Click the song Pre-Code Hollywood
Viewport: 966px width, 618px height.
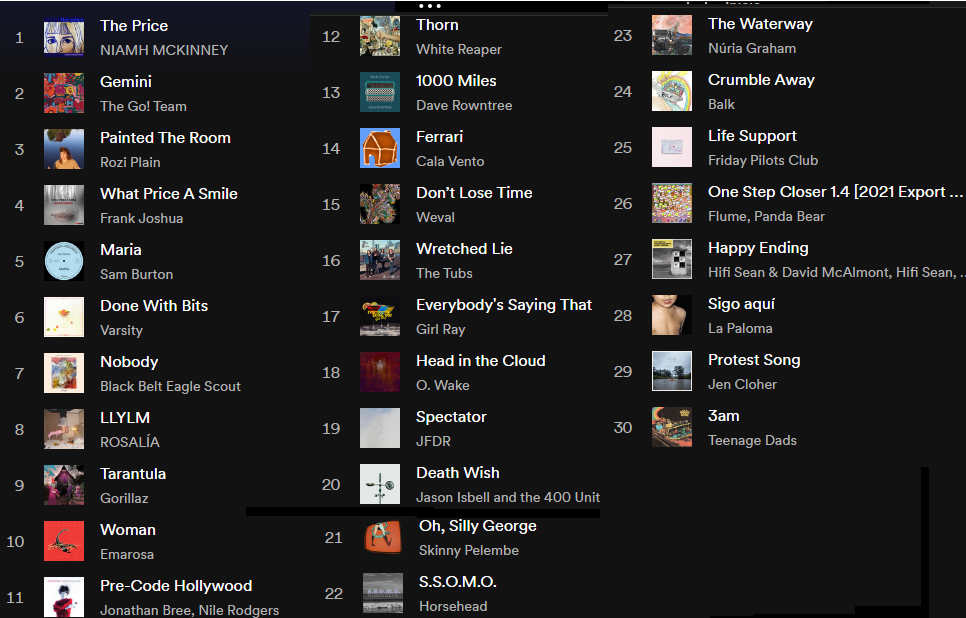[176, 585]
